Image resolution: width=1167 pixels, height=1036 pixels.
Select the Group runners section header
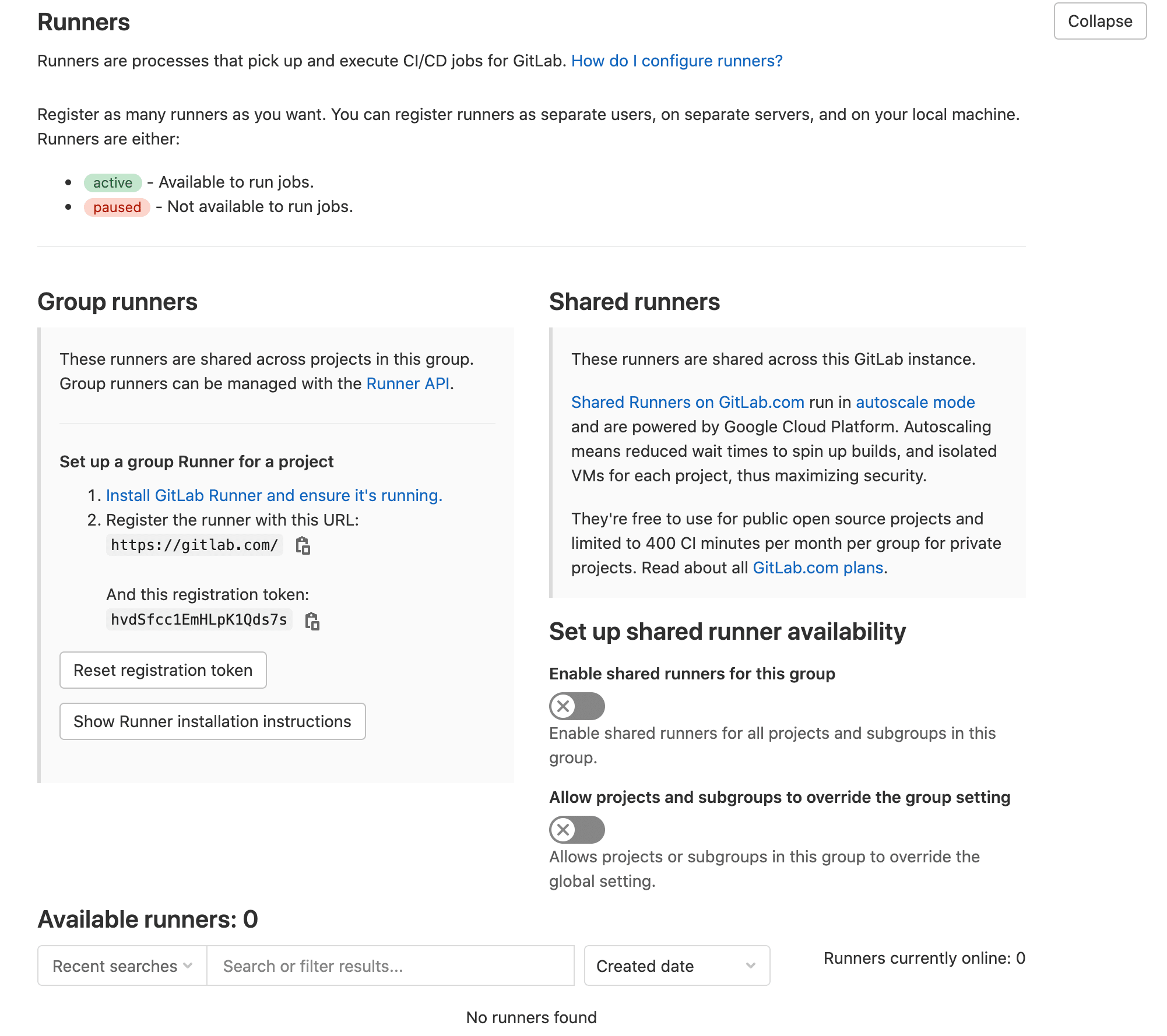point(117,301)
